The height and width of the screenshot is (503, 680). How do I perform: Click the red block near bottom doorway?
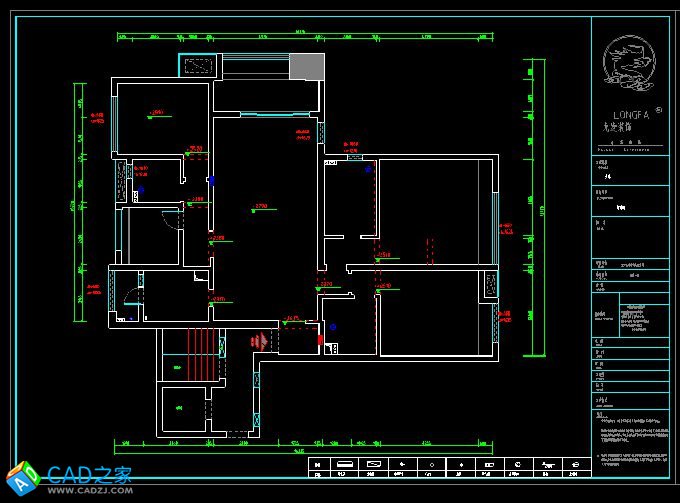click(320, 340)
